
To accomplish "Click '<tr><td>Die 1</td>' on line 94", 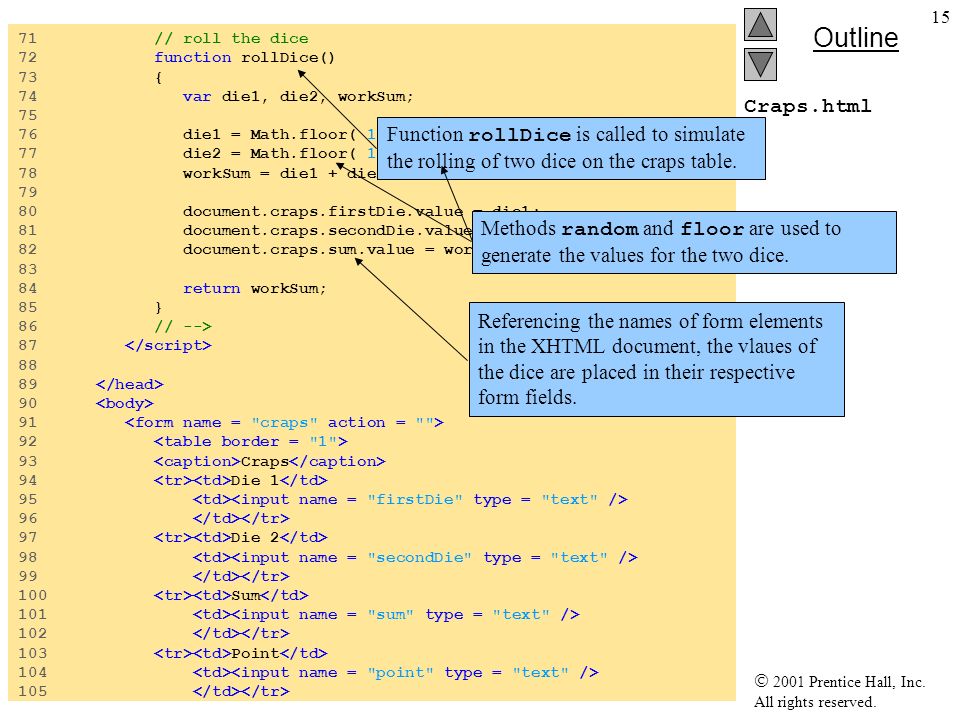I will [x=240, y=481].
